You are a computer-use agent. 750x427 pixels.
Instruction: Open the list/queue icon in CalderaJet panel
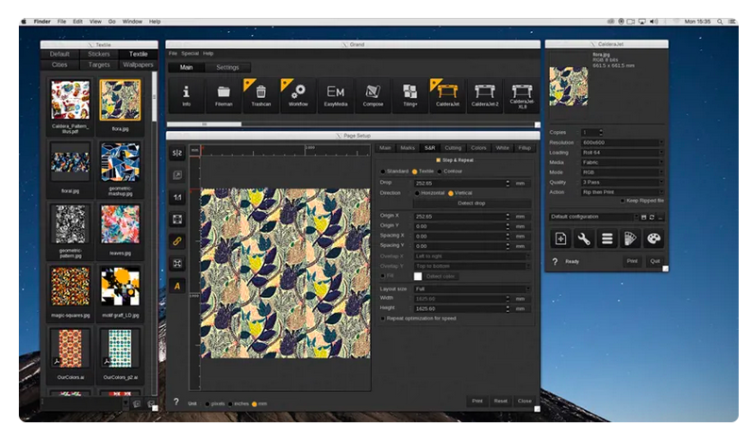[x=607, y=238]
